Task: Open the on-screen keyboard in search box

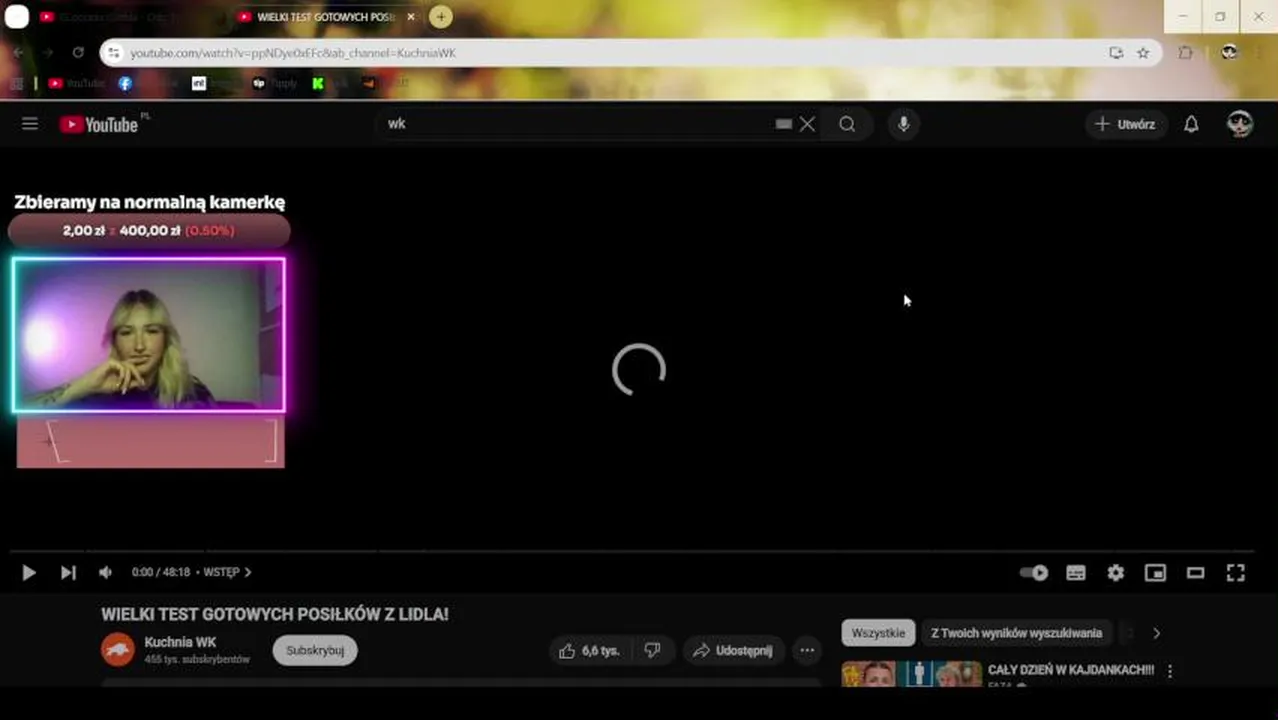Action: (x=784, y=124)
